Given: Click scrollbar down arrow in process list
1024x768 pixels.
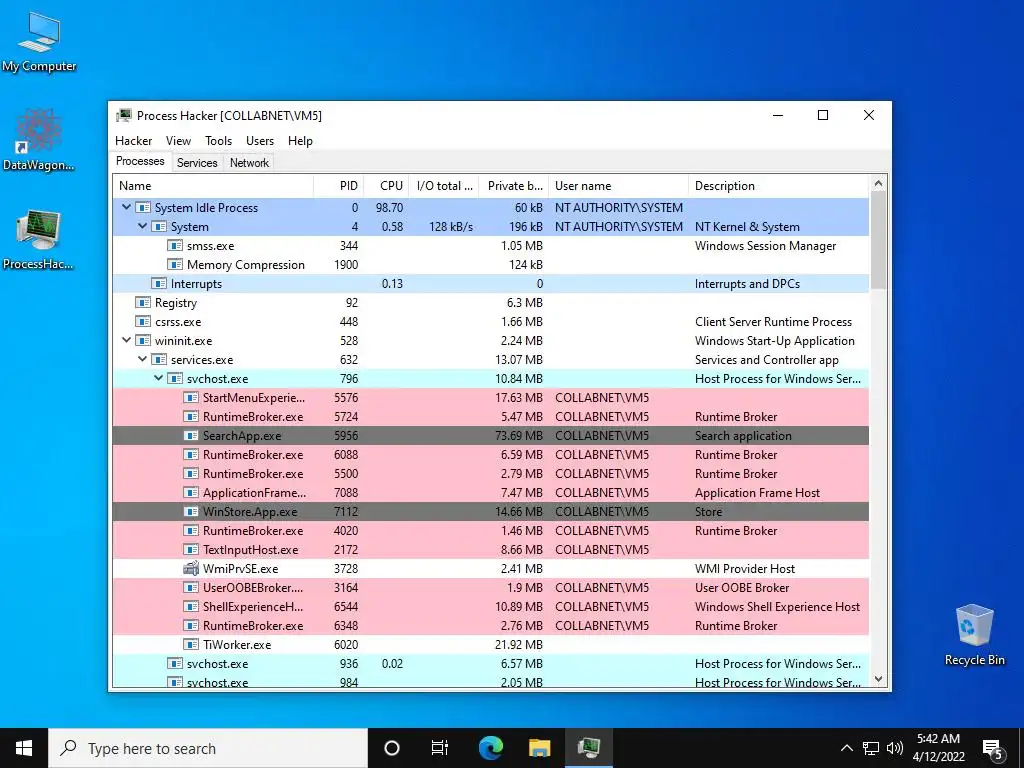Looking at the screenshot, I should point(878,679).
